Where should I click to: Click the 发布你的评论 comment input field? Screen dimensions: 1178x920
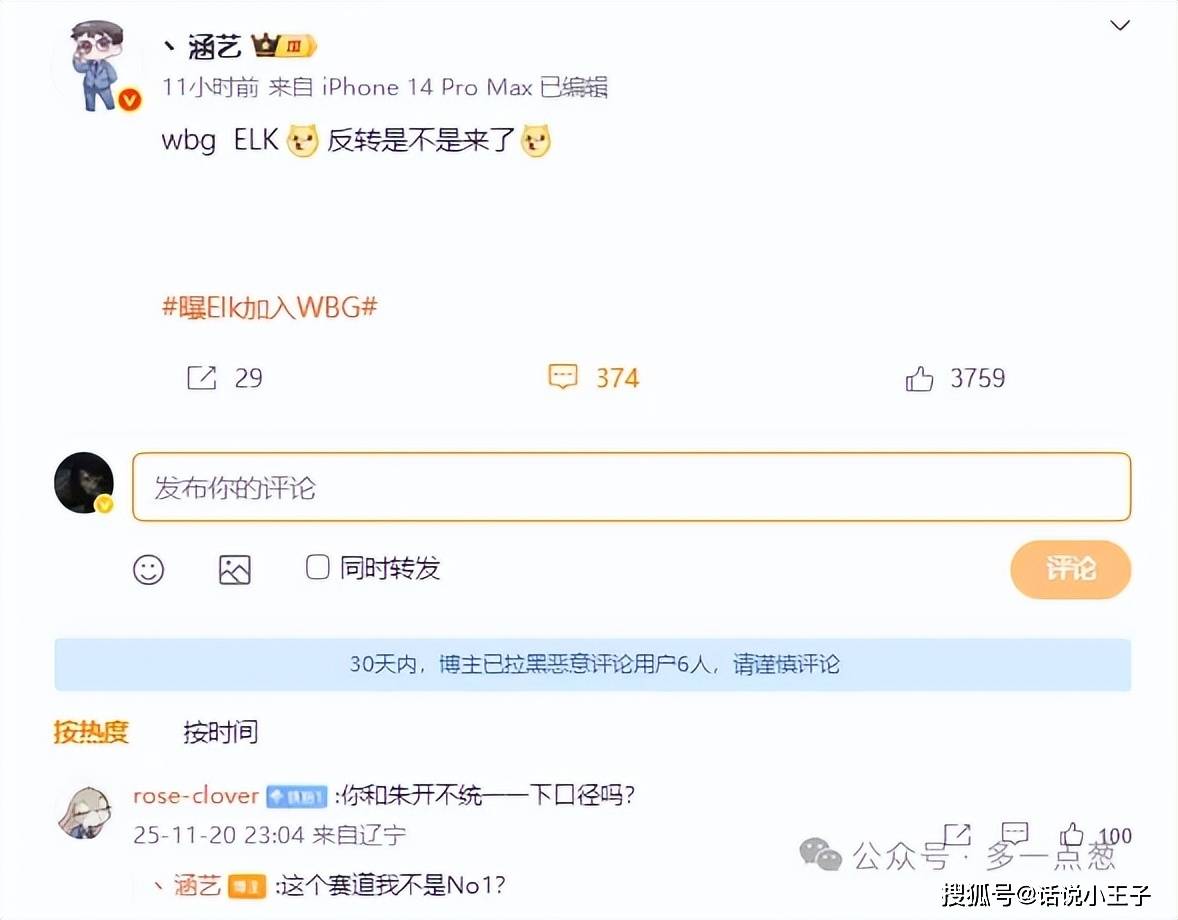[631, 487]
